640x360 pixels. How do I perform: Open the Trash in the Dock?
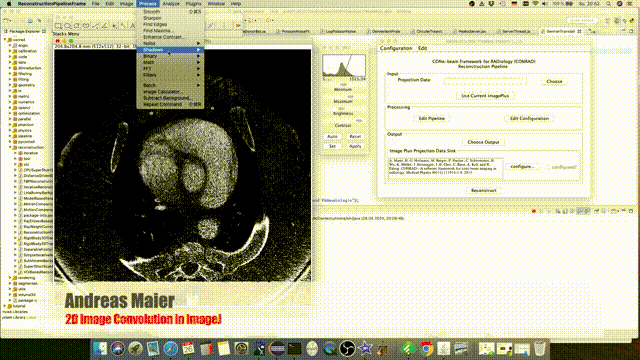click(x=540, y=349)
